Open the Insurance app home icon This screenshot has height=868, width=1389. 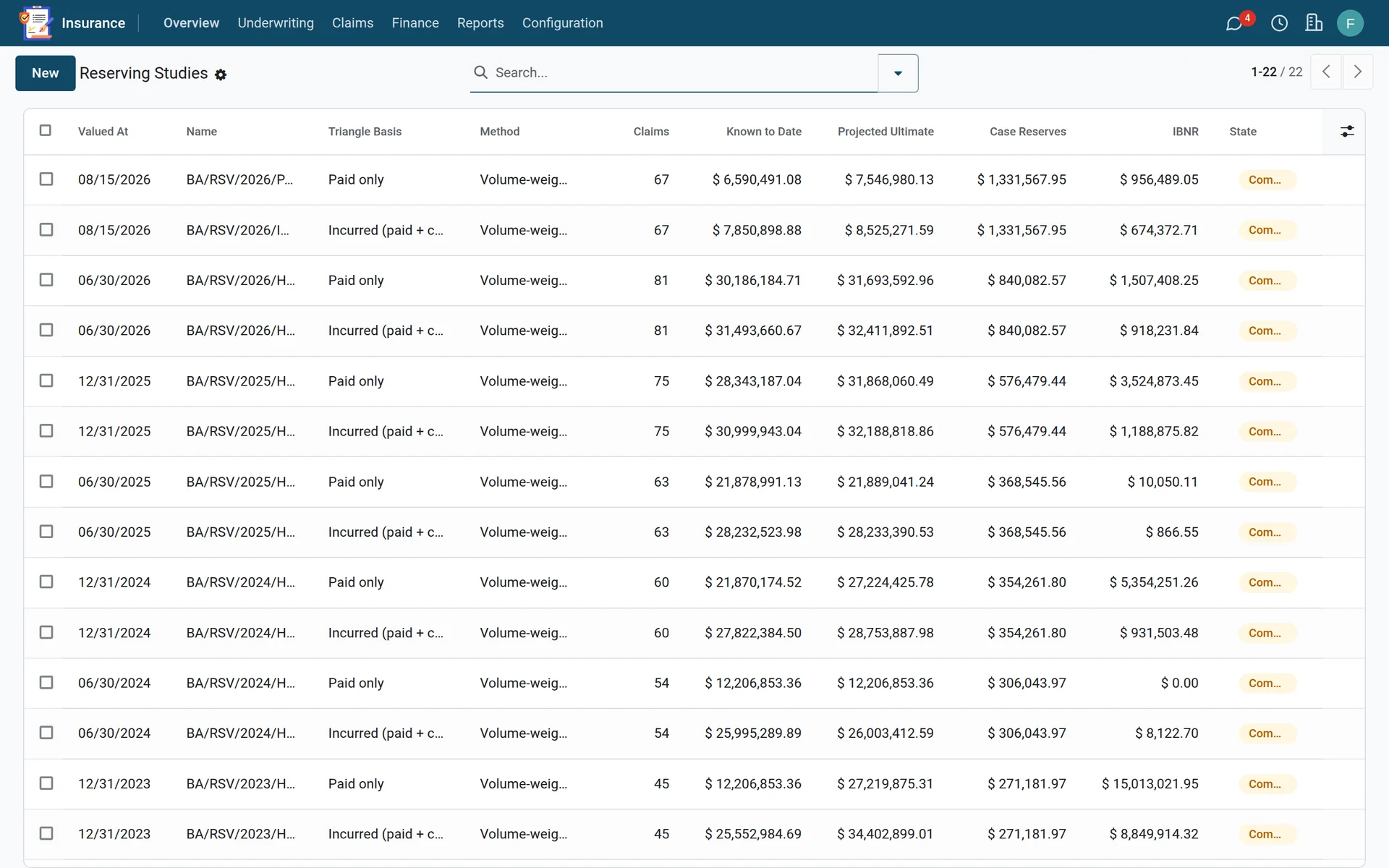pos(36,23)
